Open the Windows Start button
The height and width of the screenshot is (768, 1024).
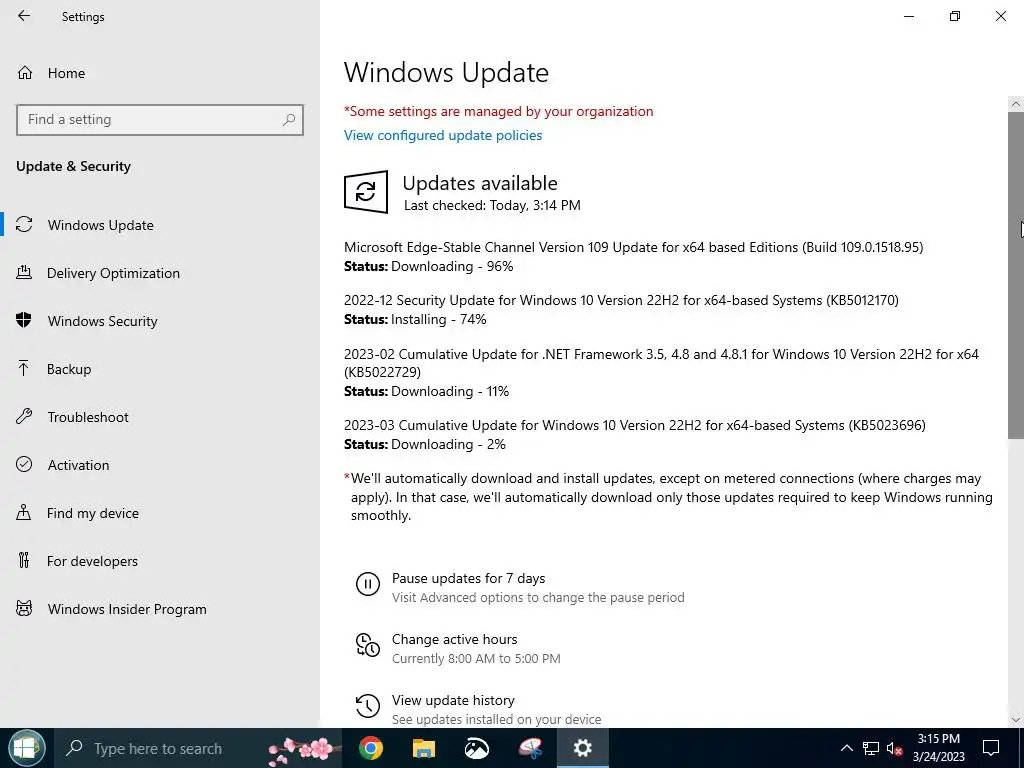click(x=26, y=748)
